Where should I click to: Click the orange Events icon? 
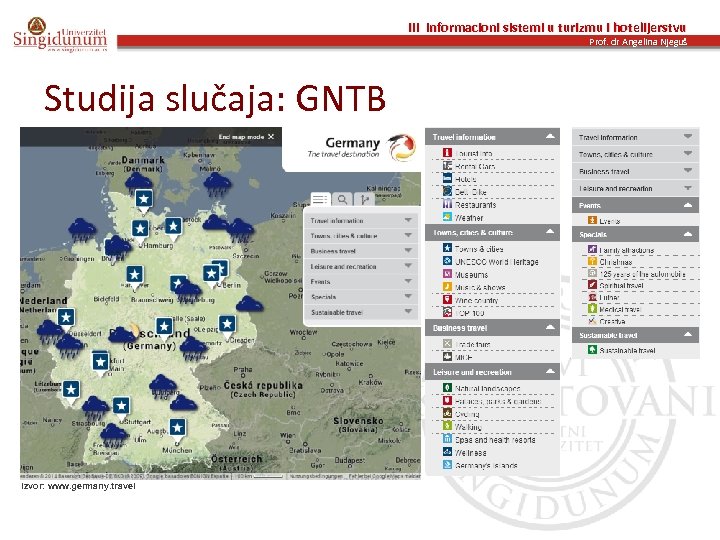(x=592, y=220)
